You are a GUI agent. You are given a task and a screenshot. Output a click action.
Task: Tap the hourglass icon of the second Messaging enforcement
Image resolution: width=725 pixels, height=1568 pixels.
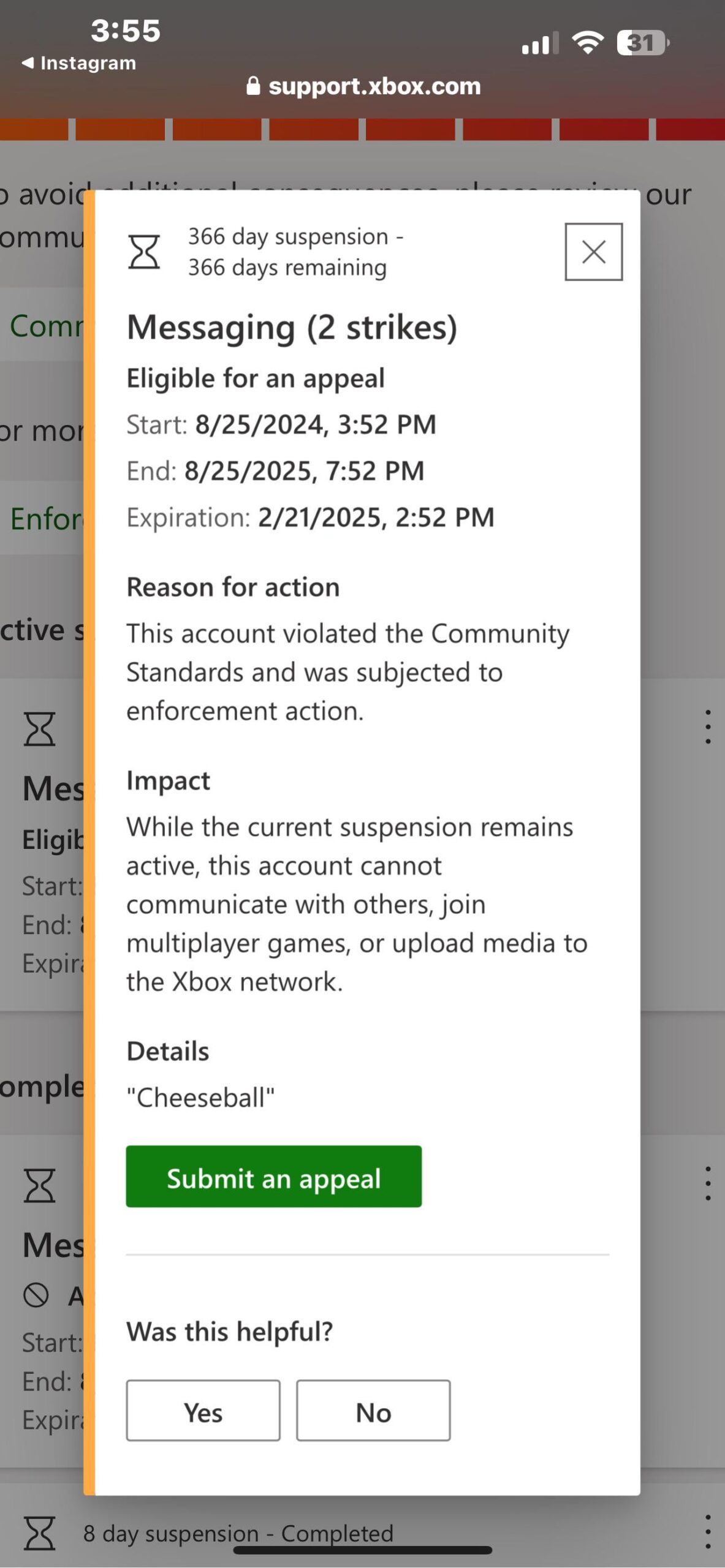40,1185
